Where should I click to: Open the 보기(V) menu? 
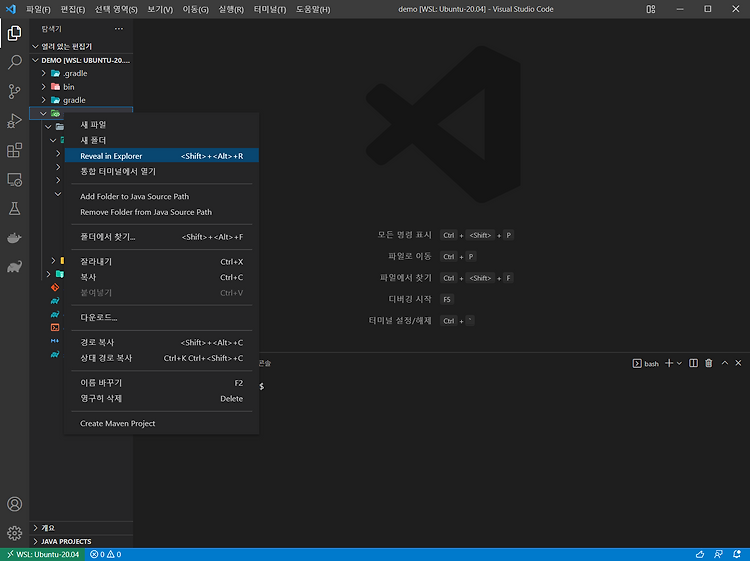point(160,9)
